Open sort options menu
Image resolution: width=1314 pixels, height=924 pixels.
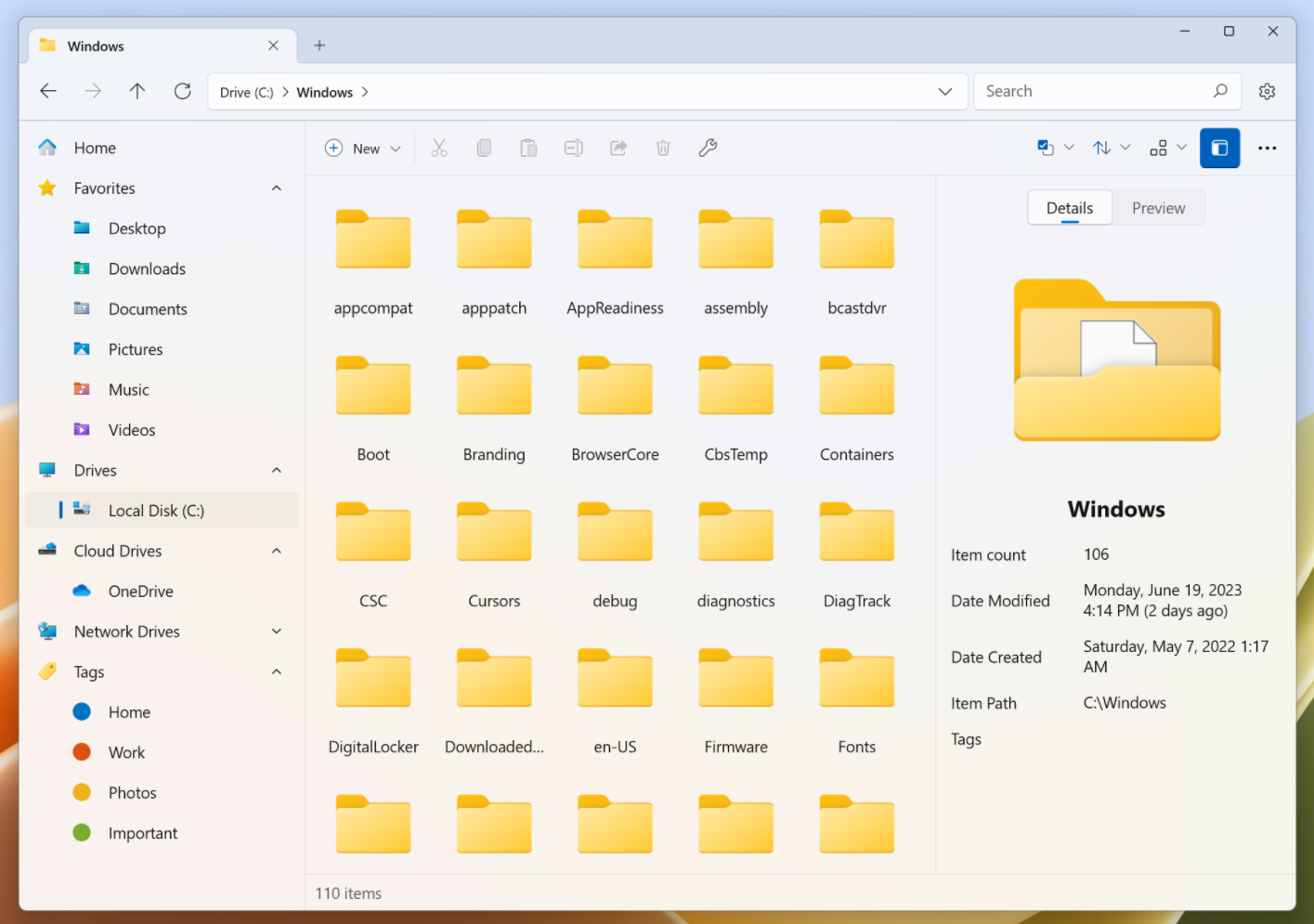(1112, 148)
